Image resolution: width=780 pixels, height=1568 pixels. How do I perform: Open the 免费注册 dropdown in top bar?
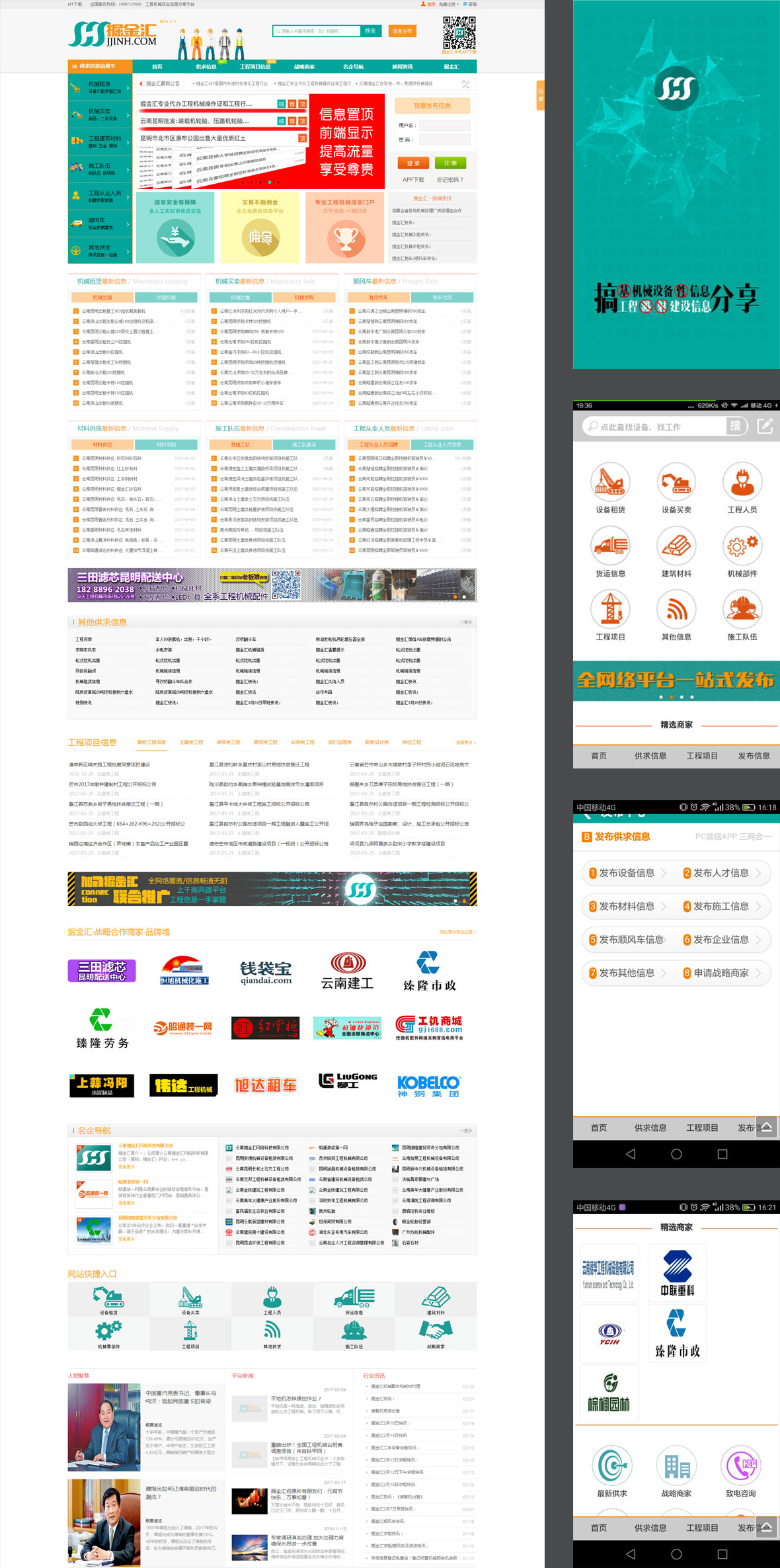pos(448,4)
